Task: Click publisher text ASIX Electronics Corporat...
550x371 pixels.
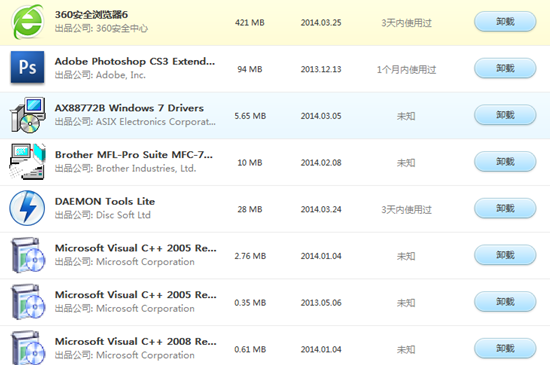Action: click(156, 122)
